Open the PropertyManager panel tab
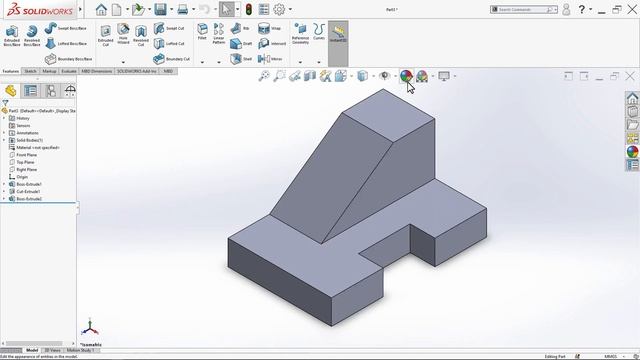 click(31, 91)
